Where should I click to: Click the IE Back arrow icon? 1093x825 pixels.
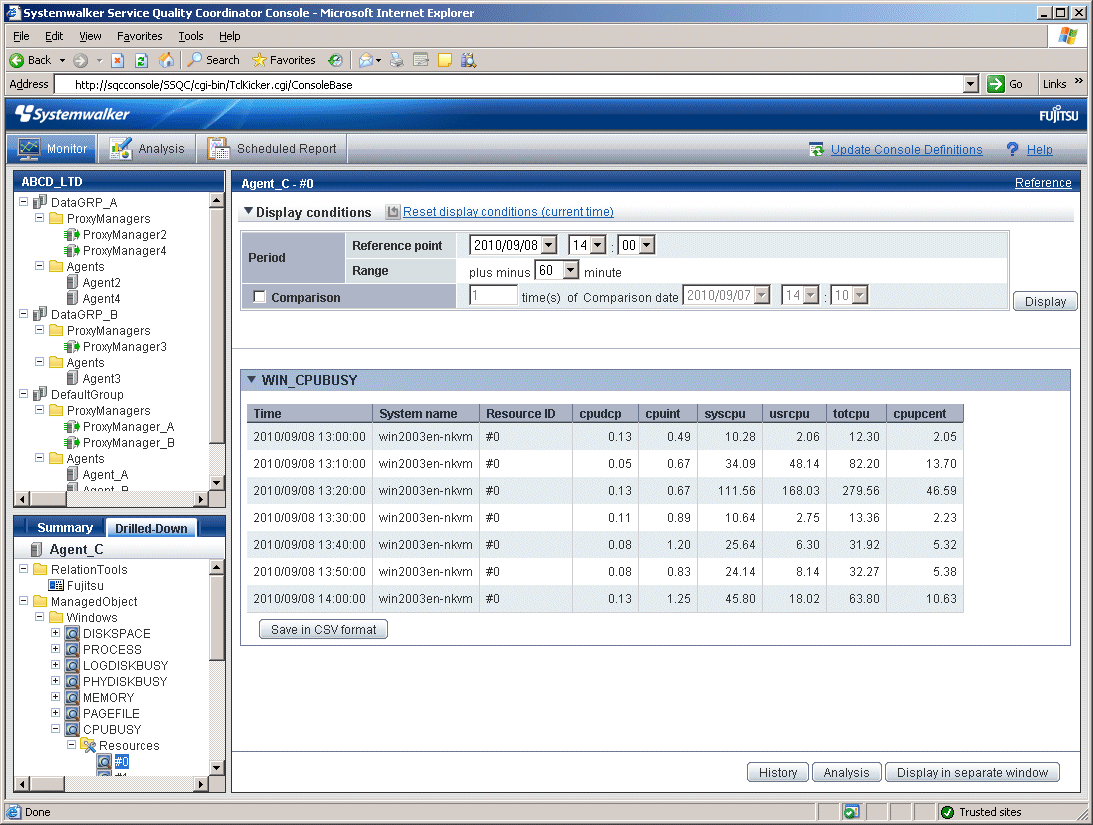(x=17, y=61)
